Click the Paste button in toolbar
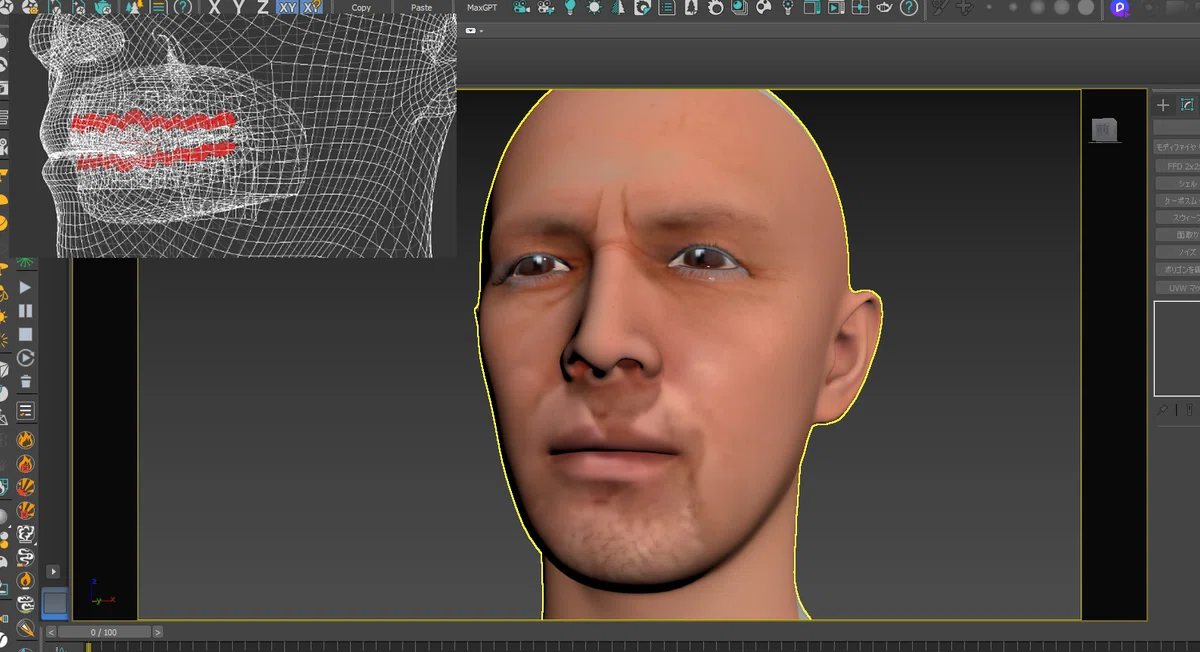 click(422, 7)
